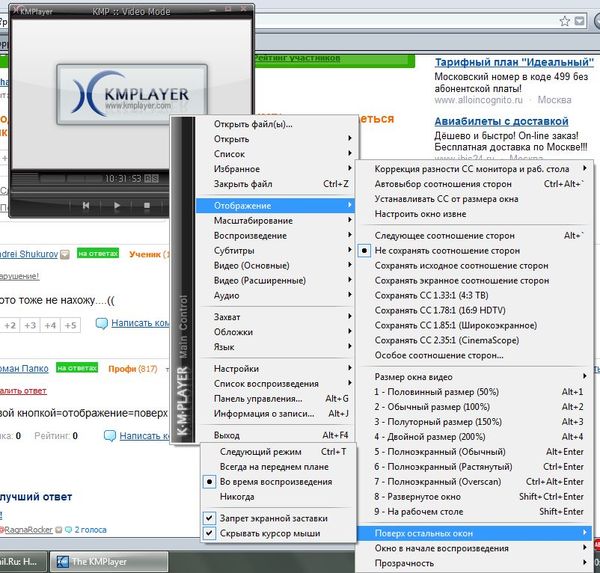
Task: Select '2 - Обычный размер (100%)'
Action: (474, 407)
